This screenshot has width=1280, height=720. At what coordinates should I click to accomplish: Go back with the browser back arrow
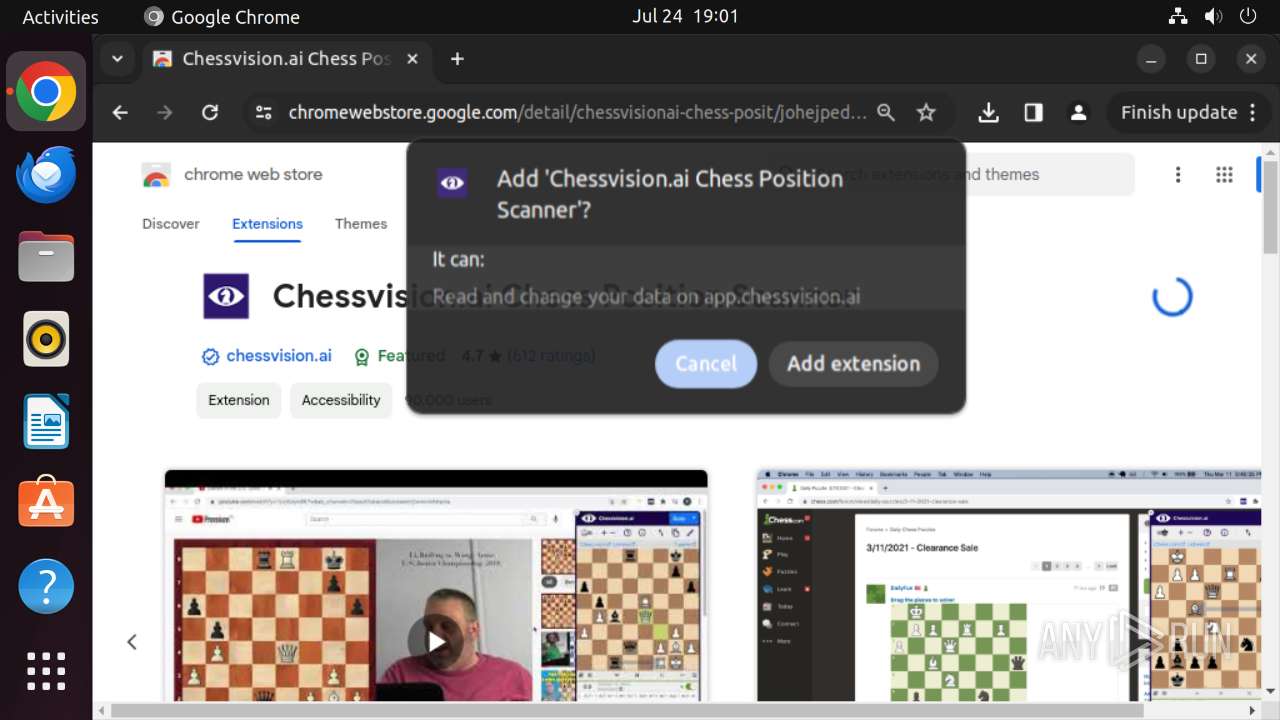120,113
